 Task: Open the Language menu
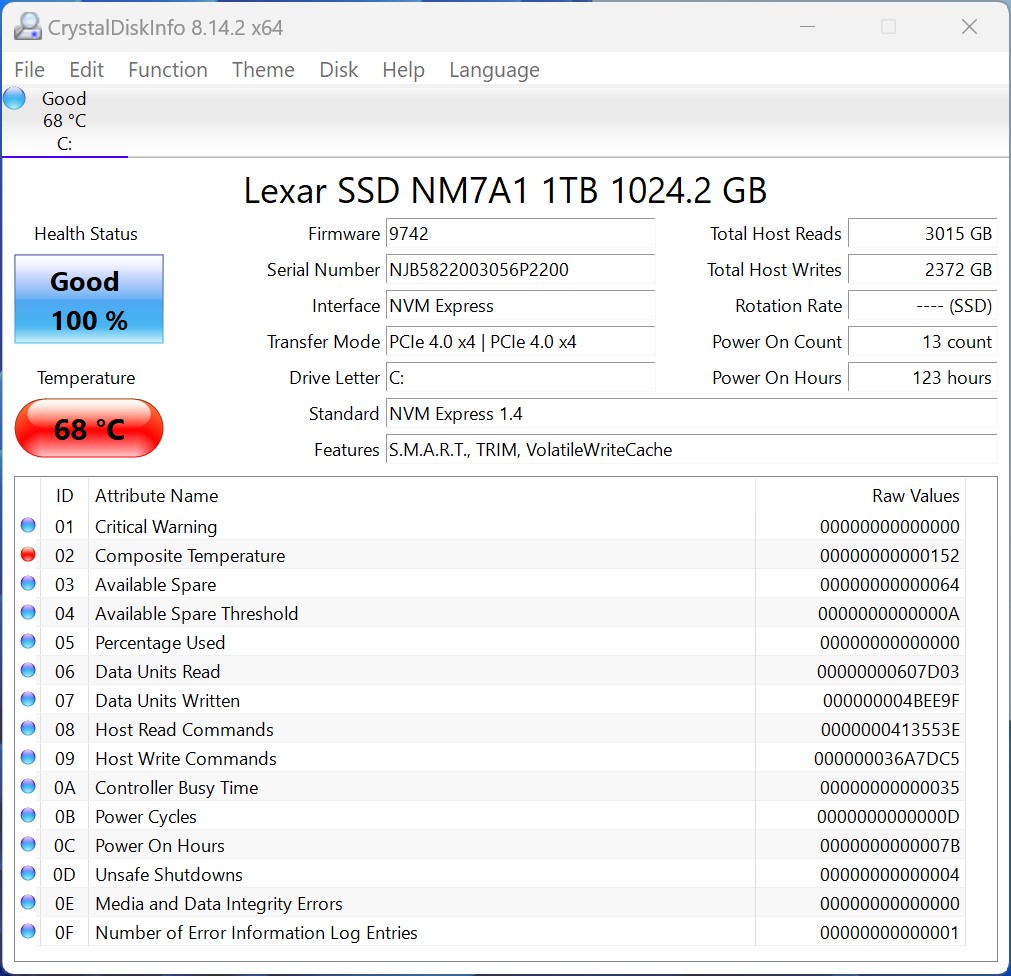tap(494, 70)
